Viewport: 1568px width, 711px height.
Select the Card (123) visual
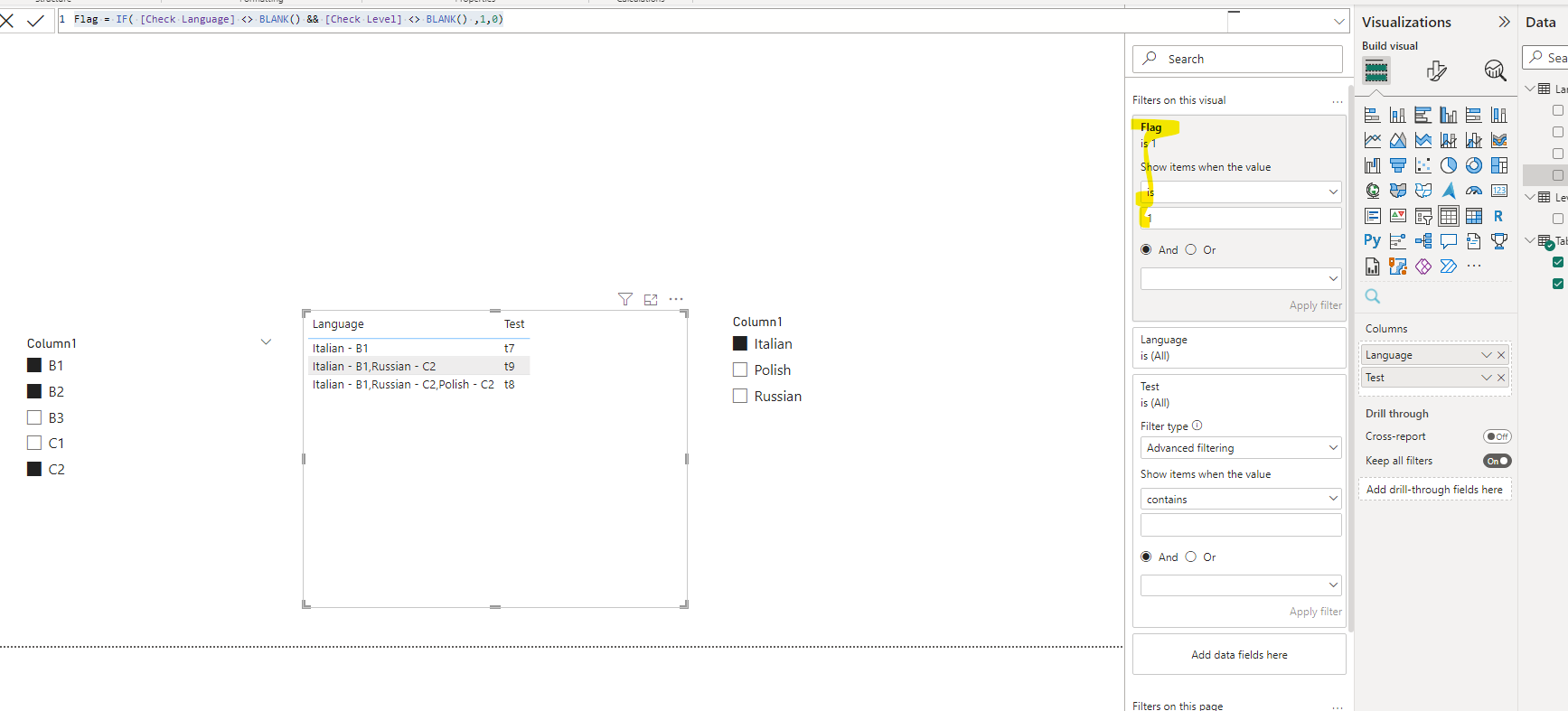[1499, 191]
